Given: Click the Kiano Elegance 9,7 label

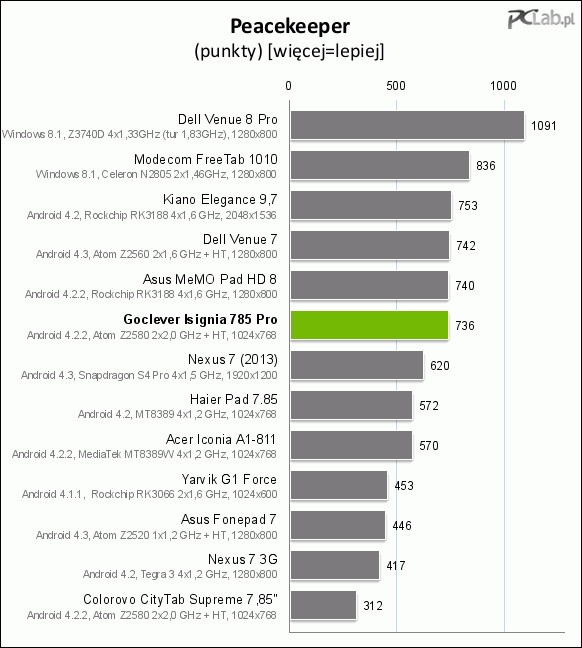Looking at the screenshot, I should point(220,200).
